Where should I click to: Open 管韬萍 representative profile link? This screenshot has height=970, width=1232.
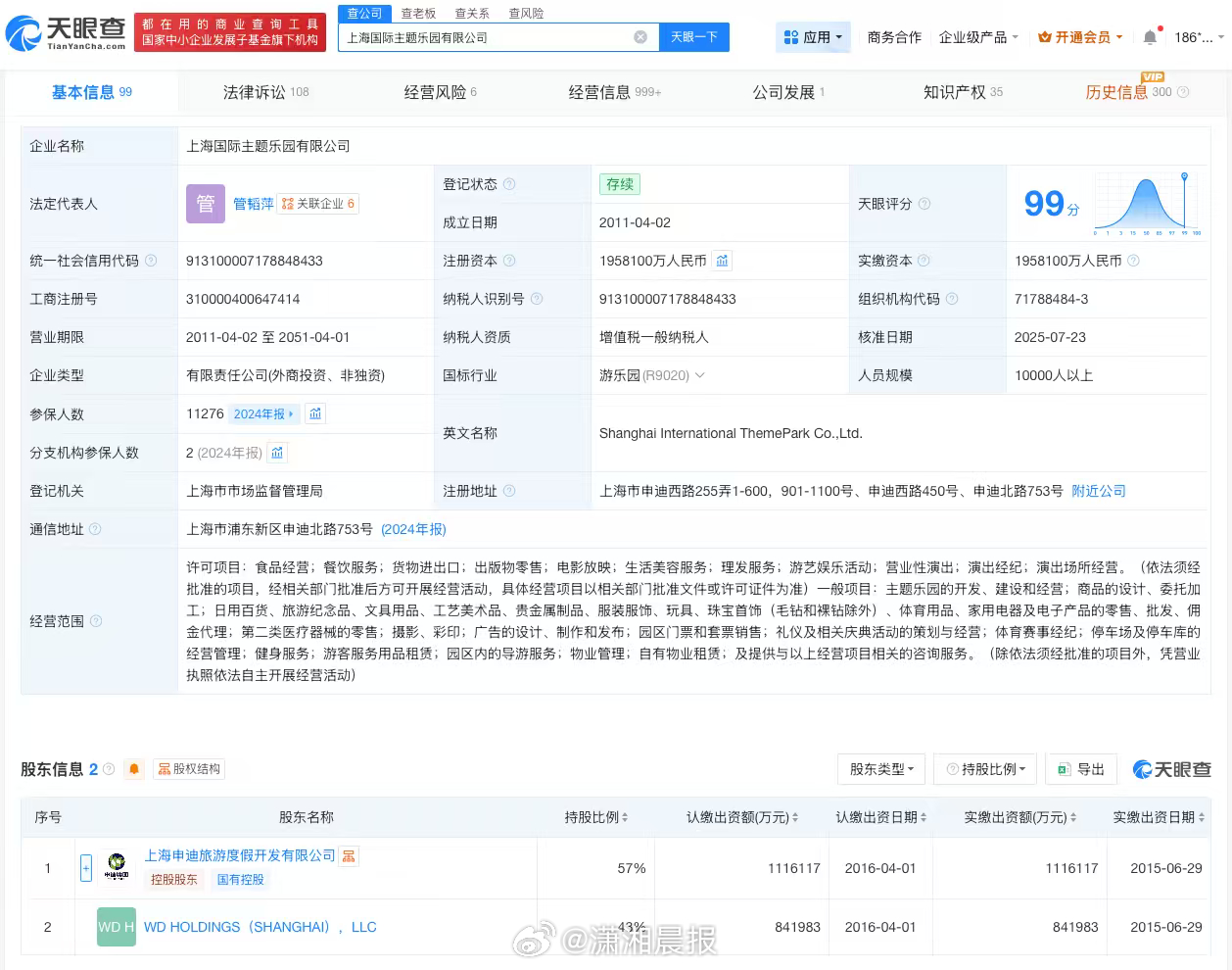tap(254, 204)
